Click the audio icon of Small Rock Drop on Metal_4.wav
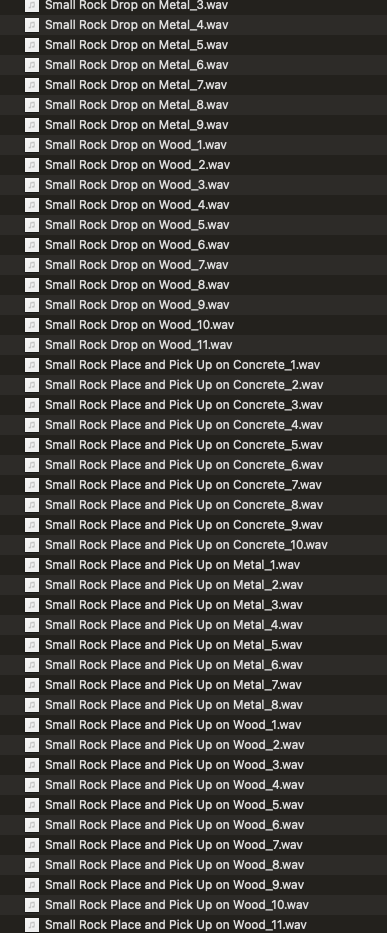 [x=32, y=25]
